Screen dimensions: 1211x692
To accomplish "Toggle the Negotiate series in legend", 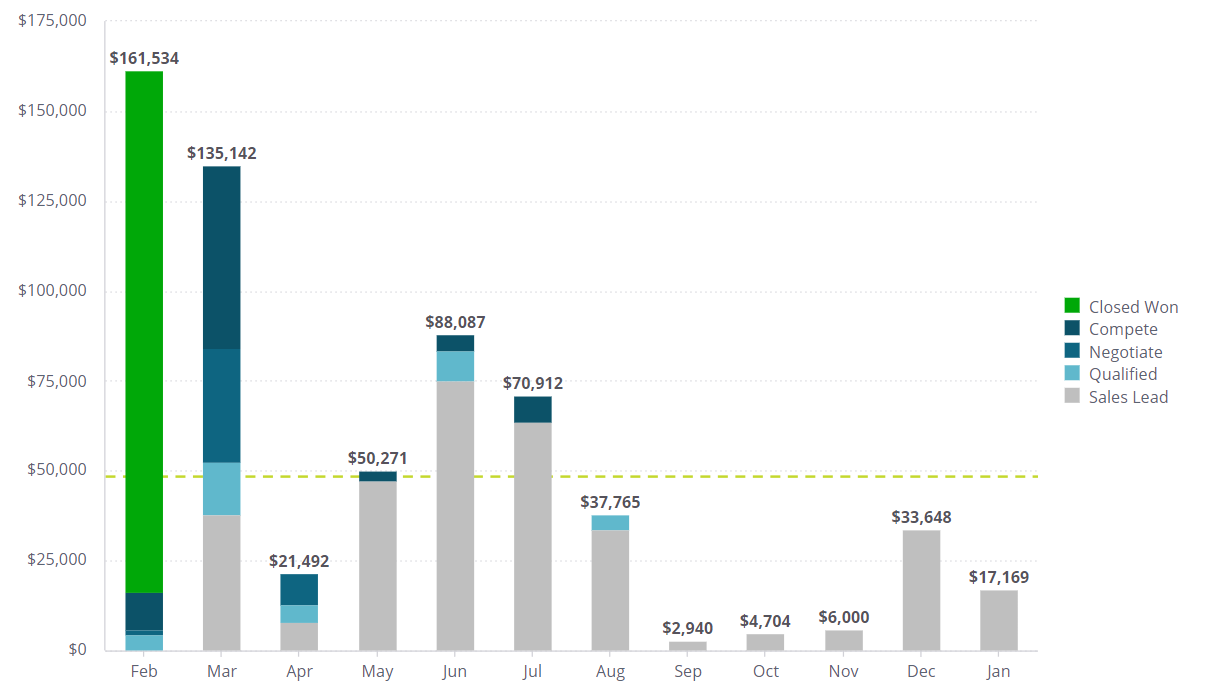I will click(x=1125, y=352).
